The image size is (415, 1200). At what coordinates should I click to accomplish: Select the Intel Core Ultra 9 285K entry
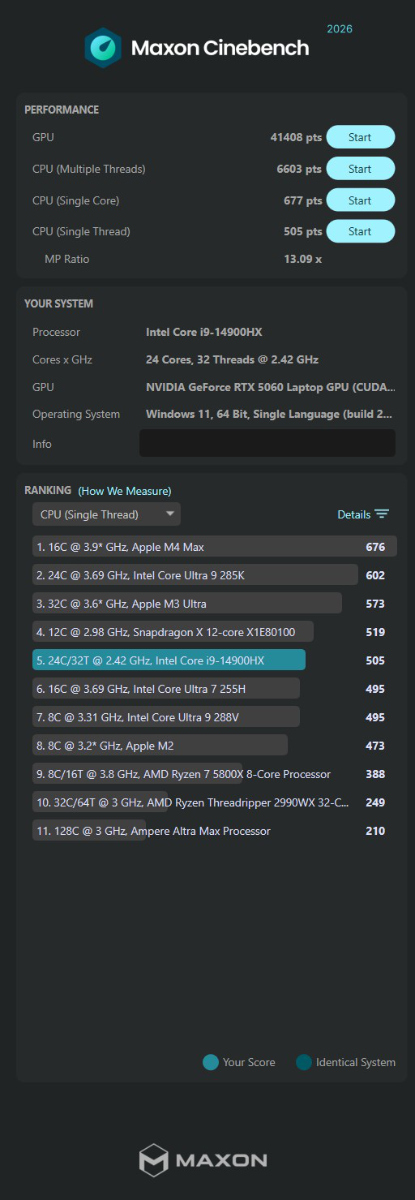click(x=214, y=574)
